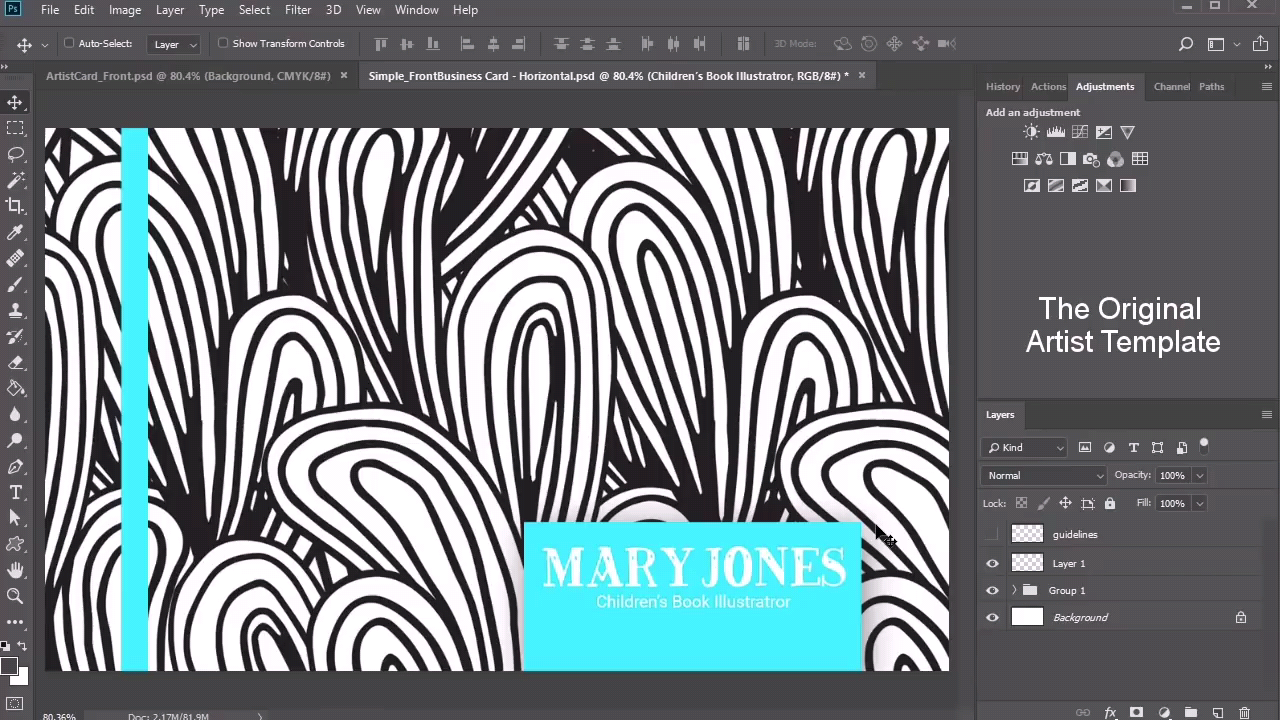Choose the Horizontal Type tool
The height and width of the screenshot is (720, 1280).
coord(15,492)
